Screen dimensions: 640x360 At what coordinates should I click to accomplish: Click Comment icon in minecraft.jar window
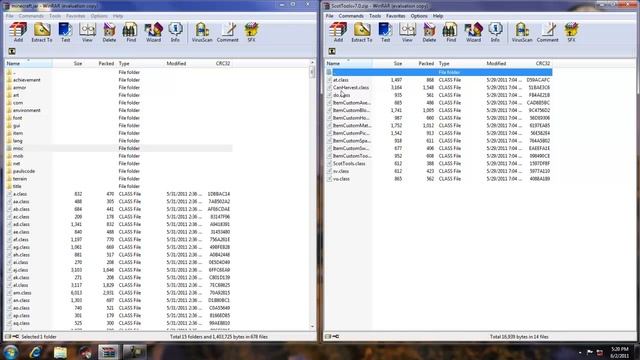click(227, 32)
